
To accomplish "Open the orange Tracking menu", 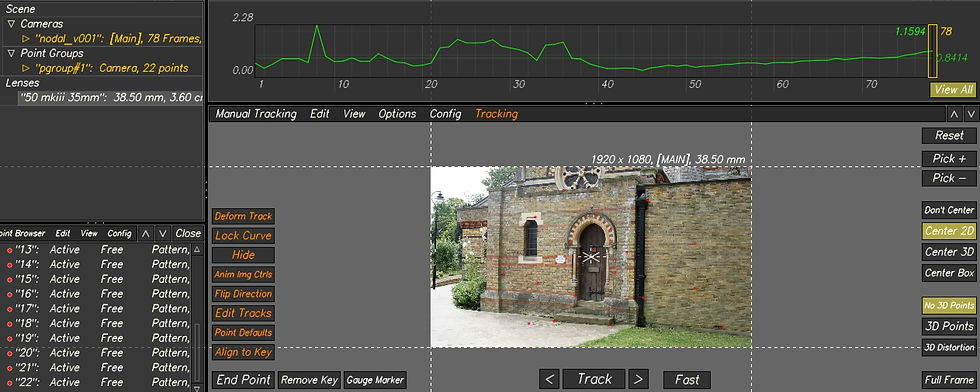I will [x=496, y=114].
